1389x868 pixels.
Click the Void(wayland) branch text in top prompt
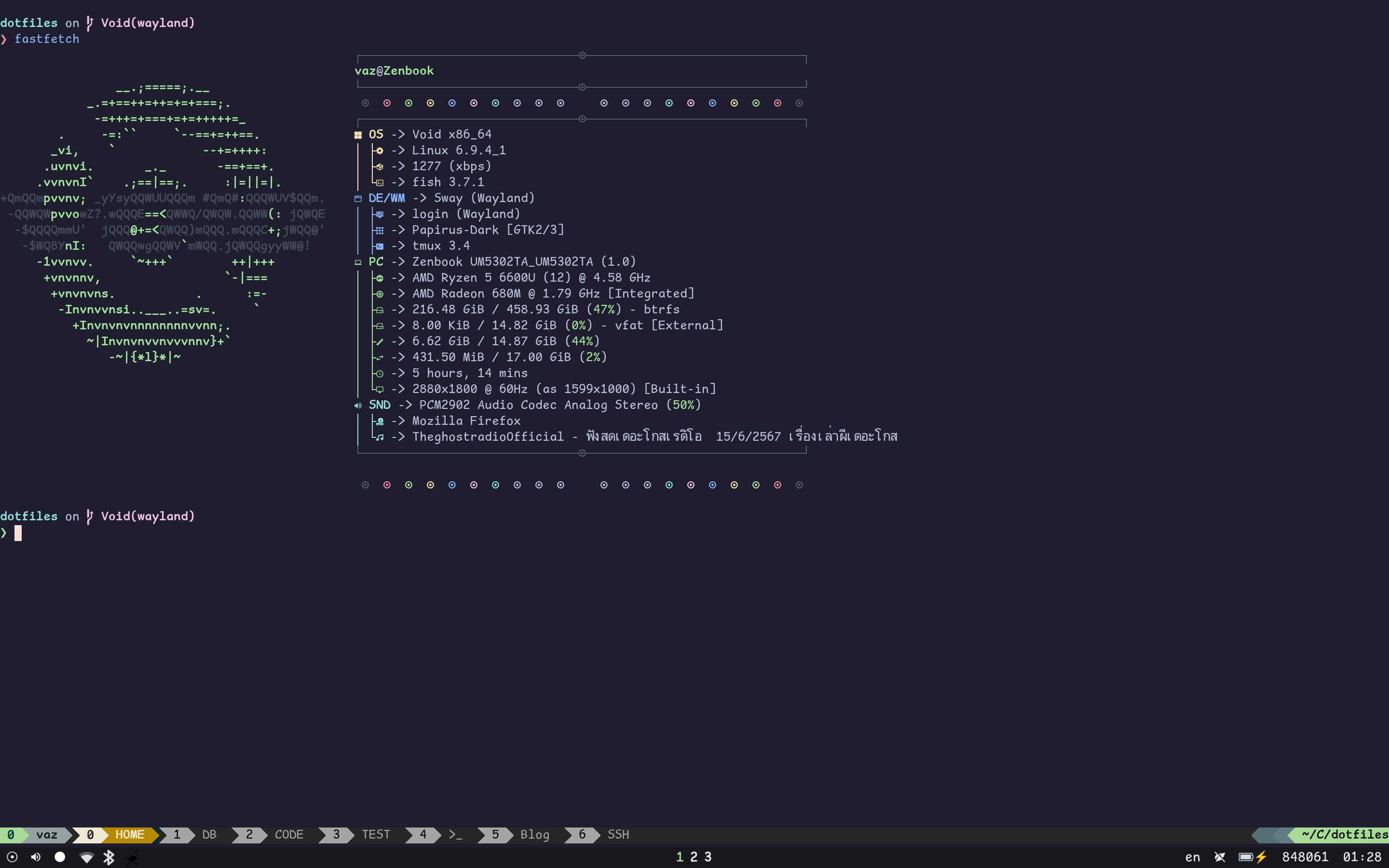point(148,23)
